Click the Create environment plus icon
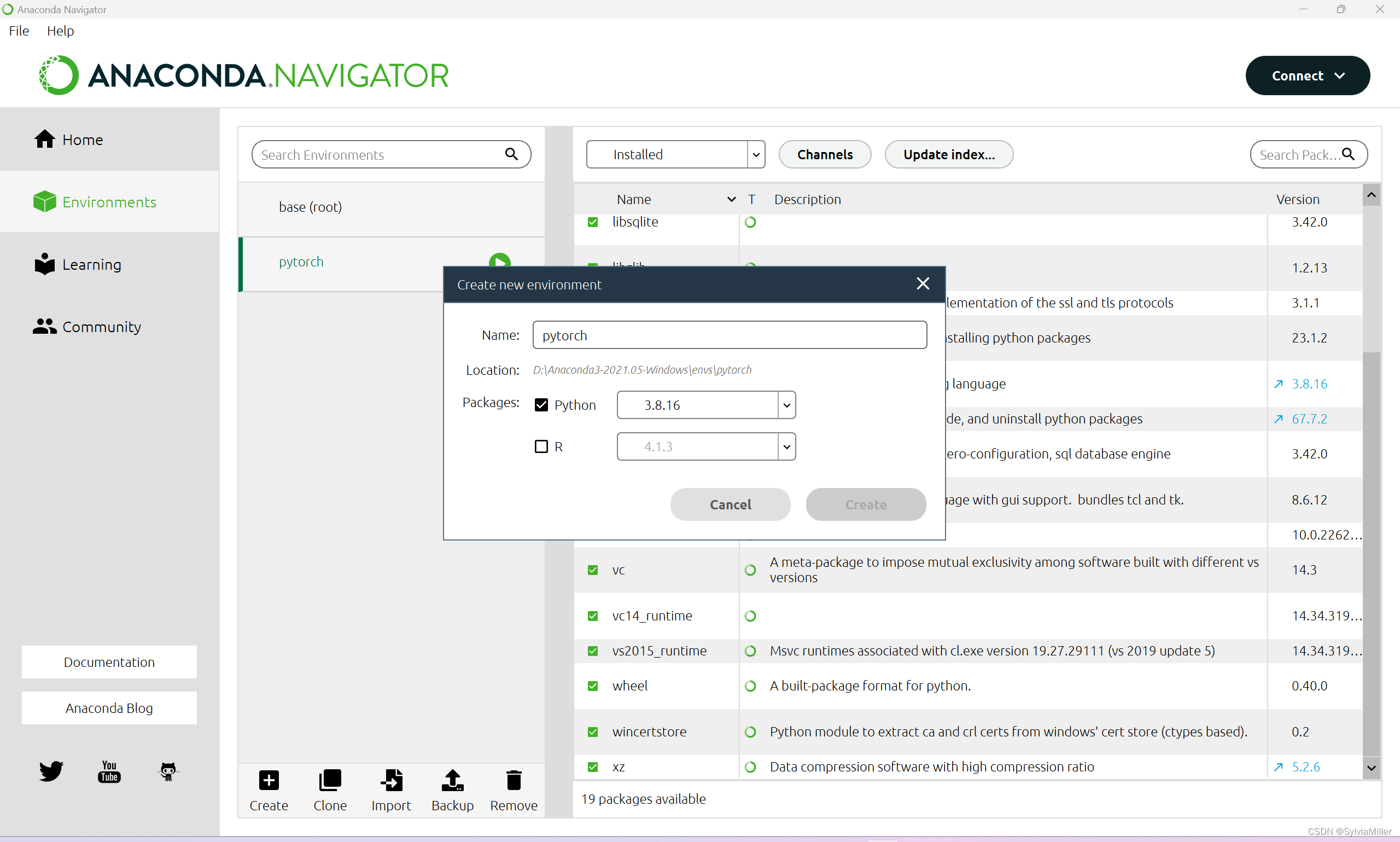This screenshot has width=1400, height=842. point(269,780)
